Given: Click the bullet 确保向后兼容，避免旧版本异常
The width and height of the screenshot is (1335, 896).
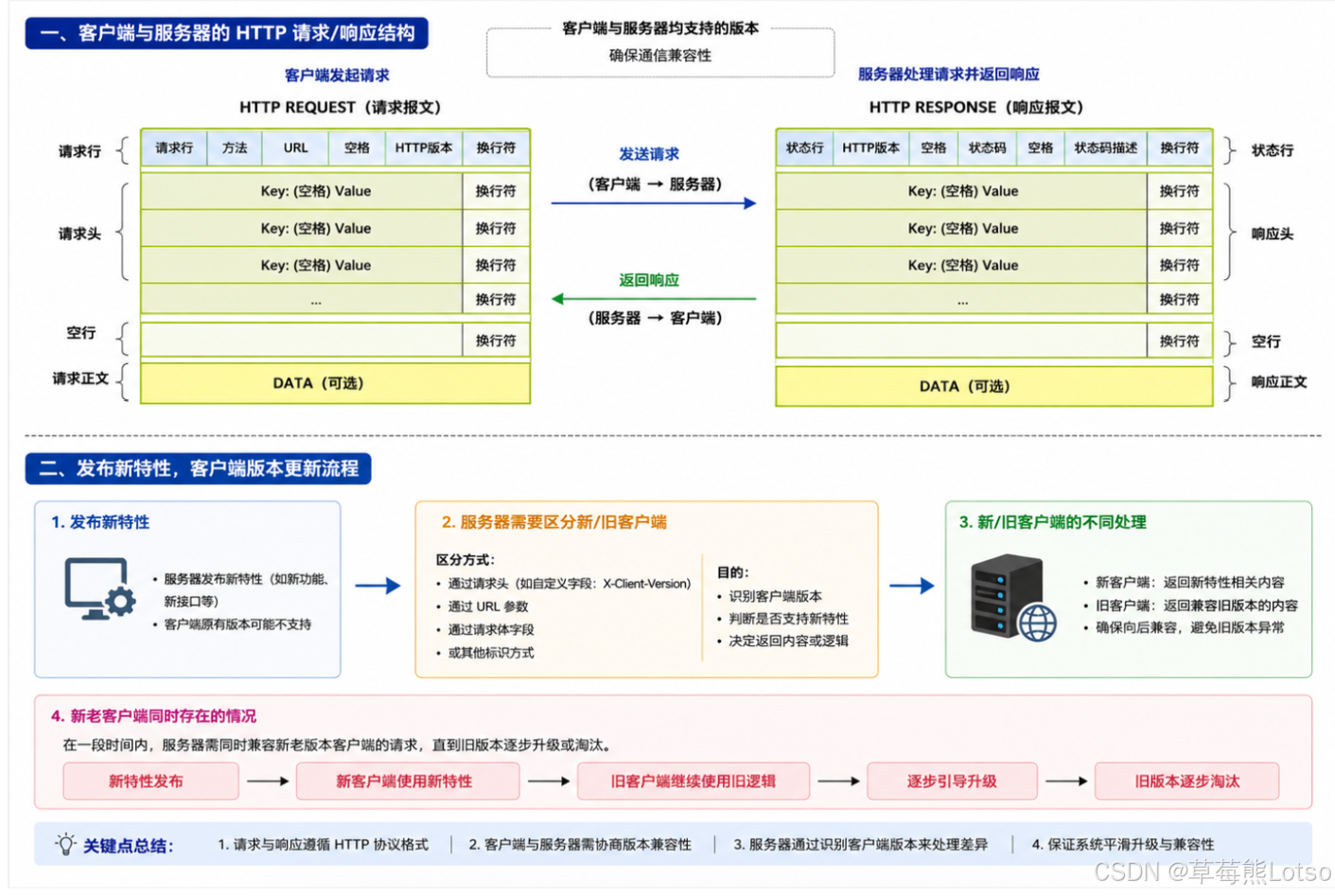Looking at the screenshot, I should coord(1189,627).
